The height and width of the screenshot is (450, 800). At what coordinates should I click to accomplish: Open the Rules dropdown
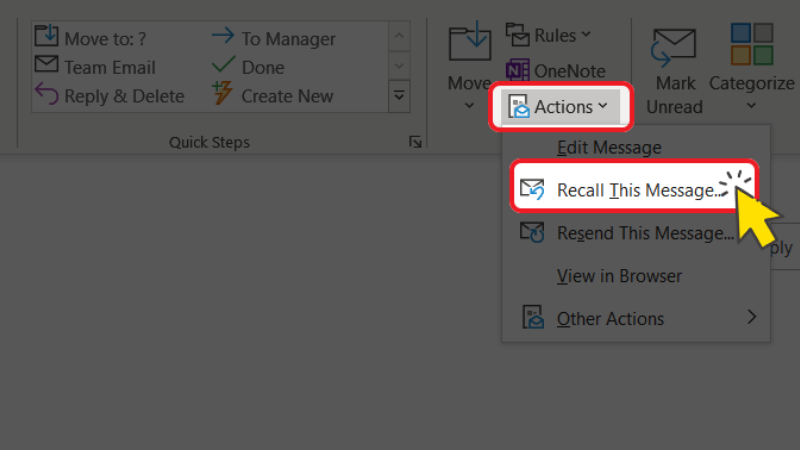(548, 35)
